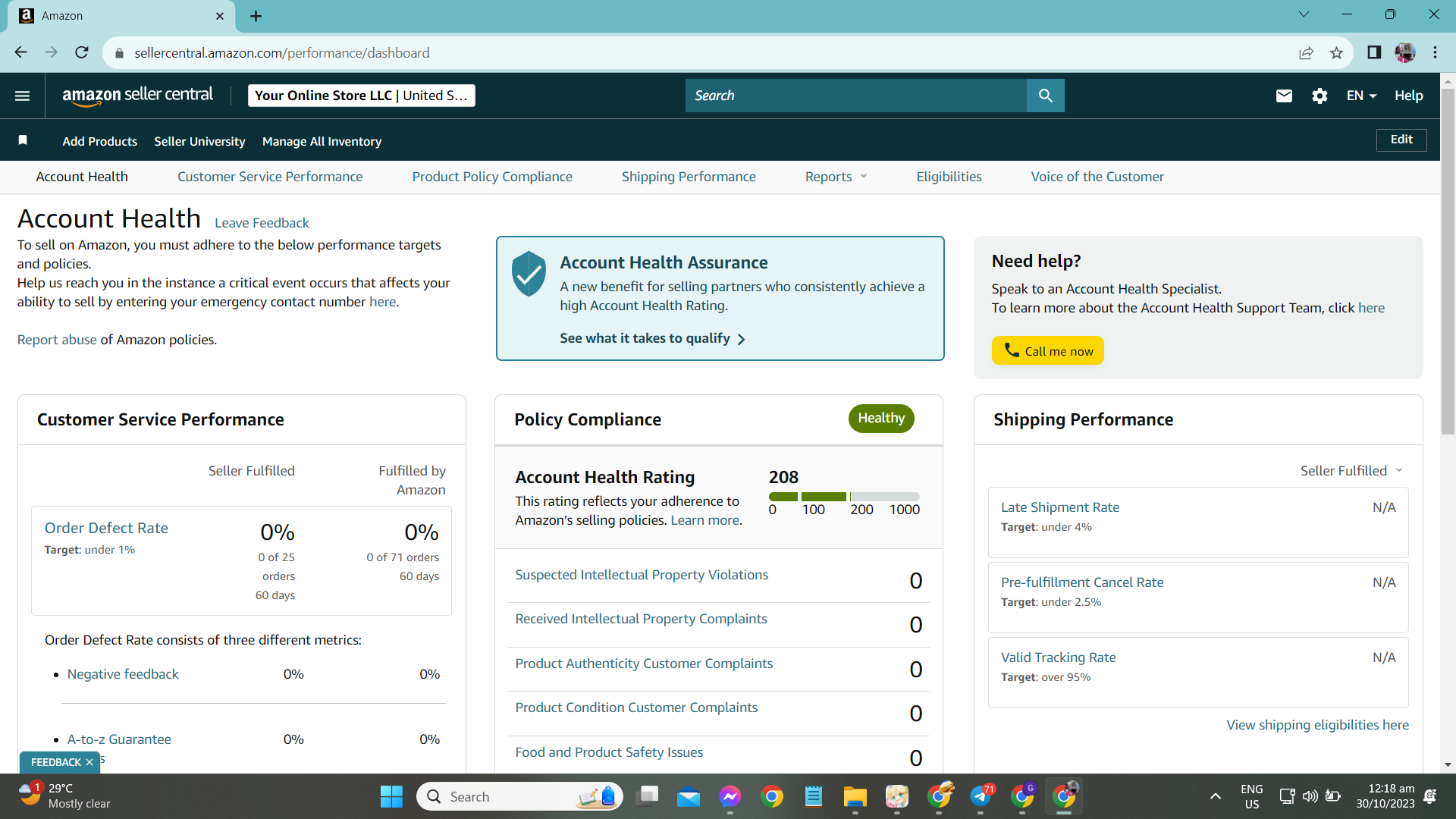Close the FEEDBACK widget with X
This screenshot has height=819, width=1456.
point(89,762)
